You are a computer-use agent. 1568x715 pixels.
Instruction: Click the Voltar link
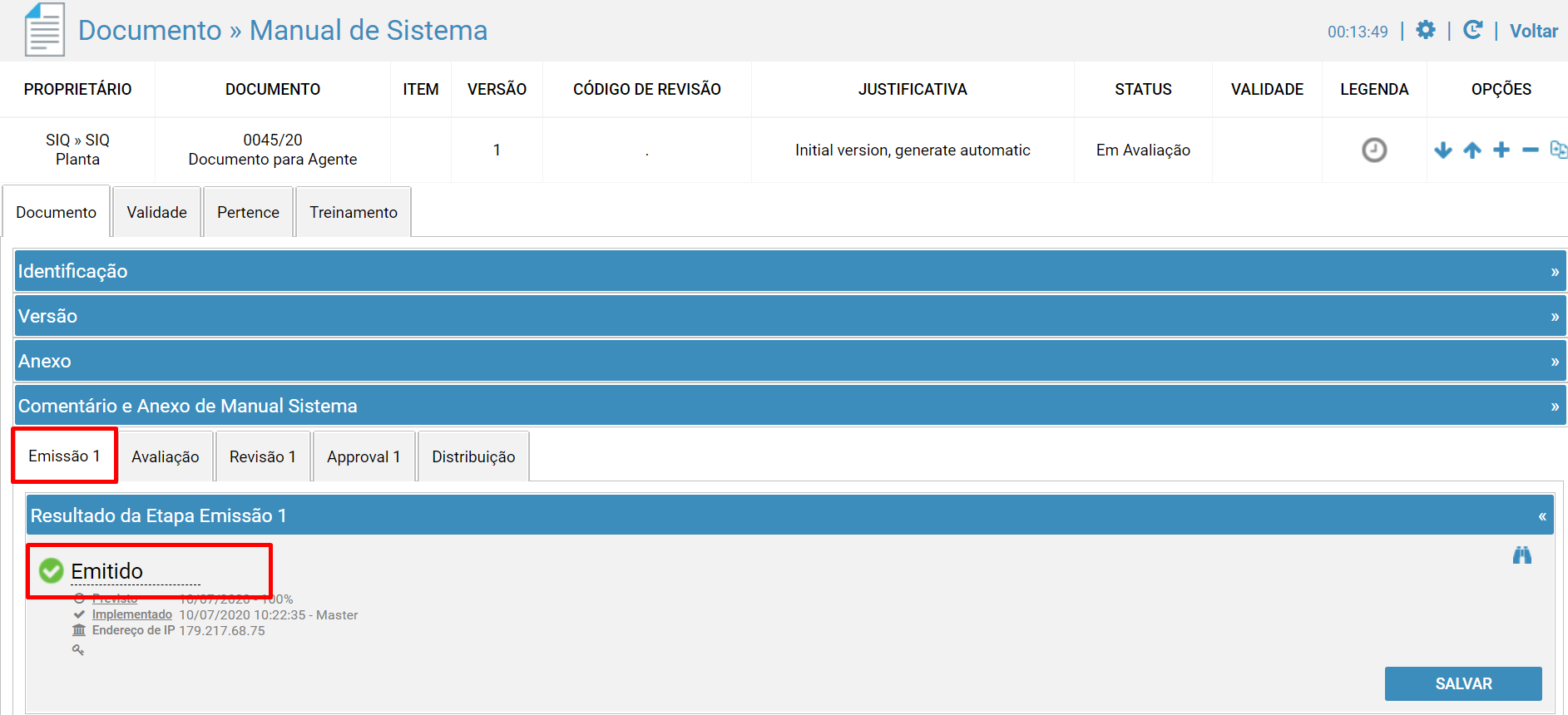pos(1534,31)
